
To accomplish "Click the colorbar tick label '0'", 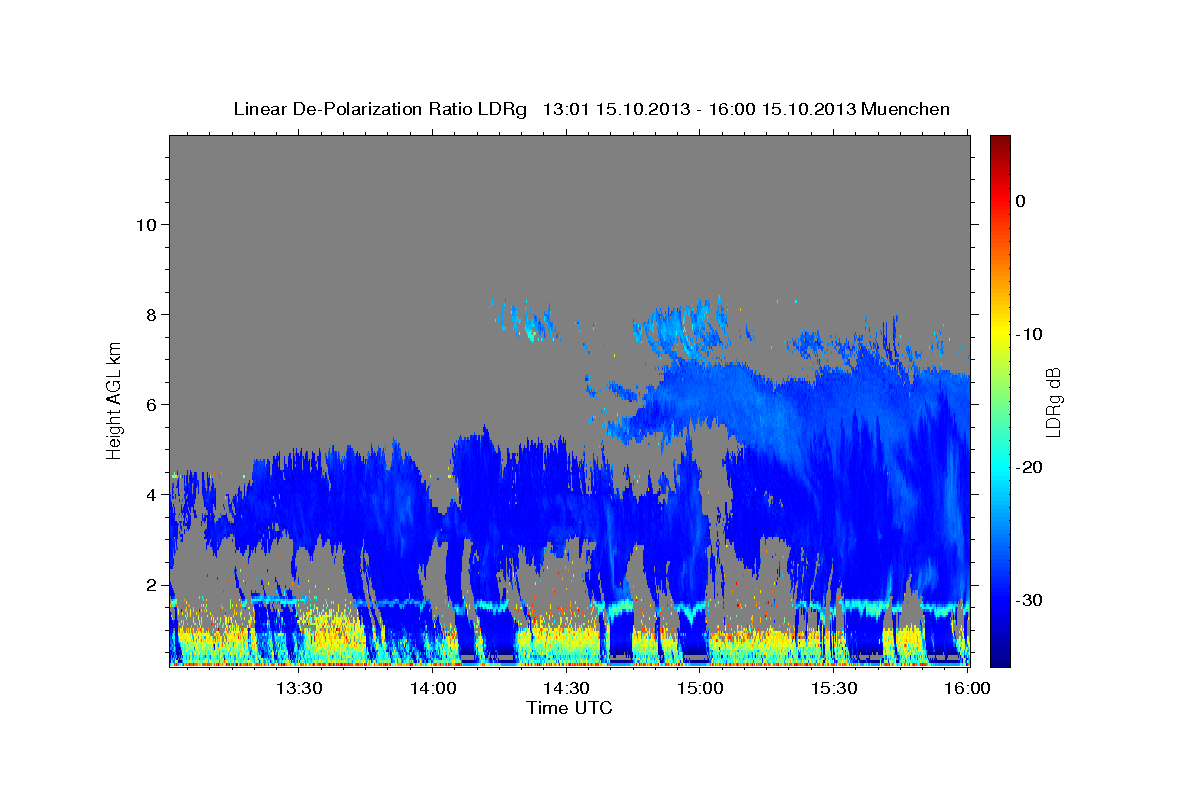I will pos(1021,201).
